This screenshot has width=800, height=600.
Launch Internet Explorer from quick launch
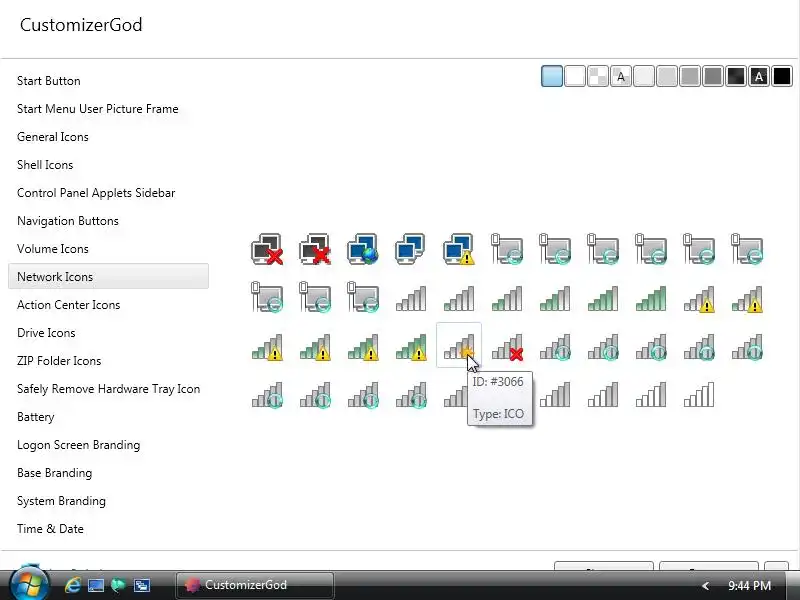tap(72, 585)
